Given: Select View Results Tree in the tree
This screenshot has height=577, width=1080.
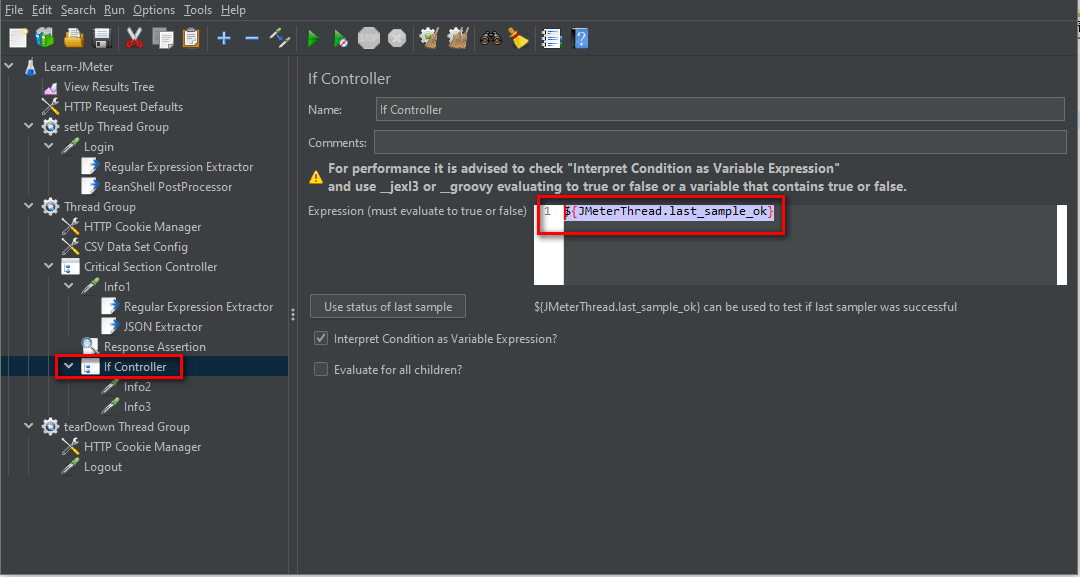Looking at the screenshot, I should point(109,87).
